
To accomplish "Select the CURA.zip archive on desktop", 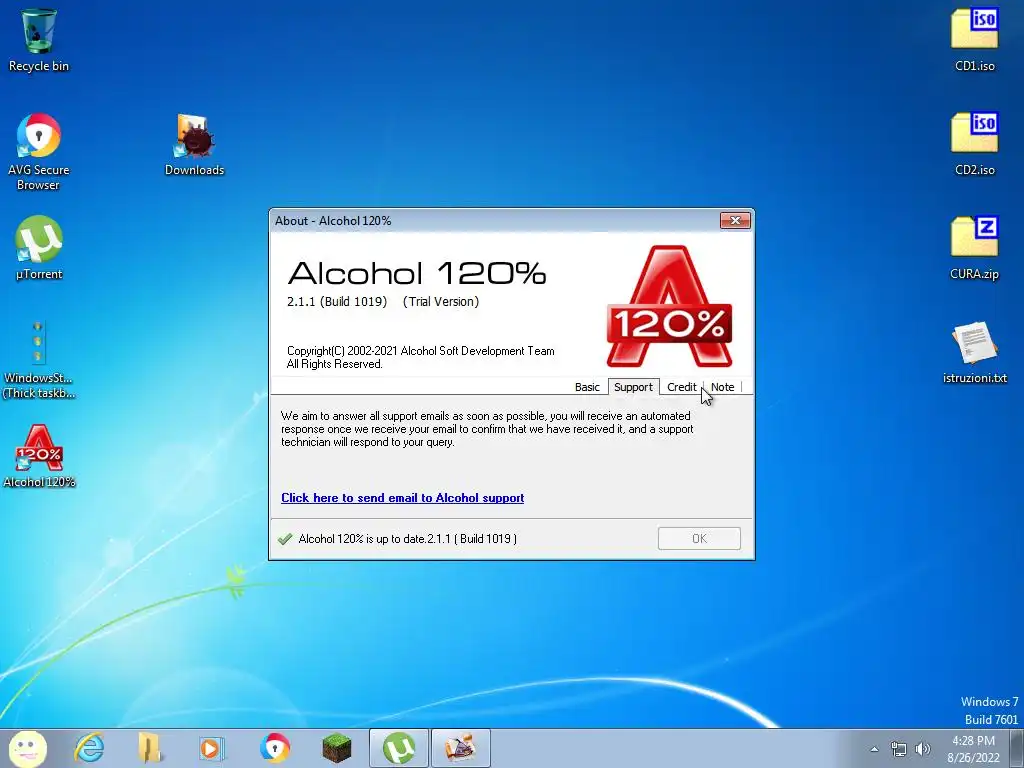I will [974, 249].
